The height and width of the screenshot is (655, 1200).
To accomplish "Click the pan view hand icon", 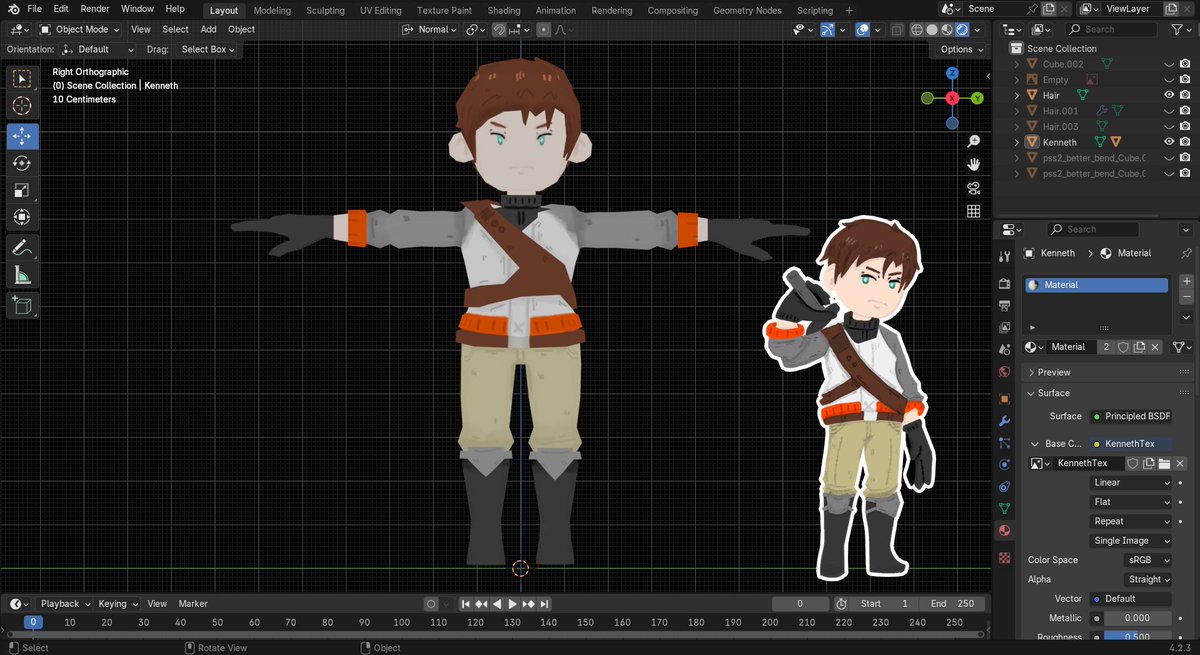I will (x=973, y=165).
